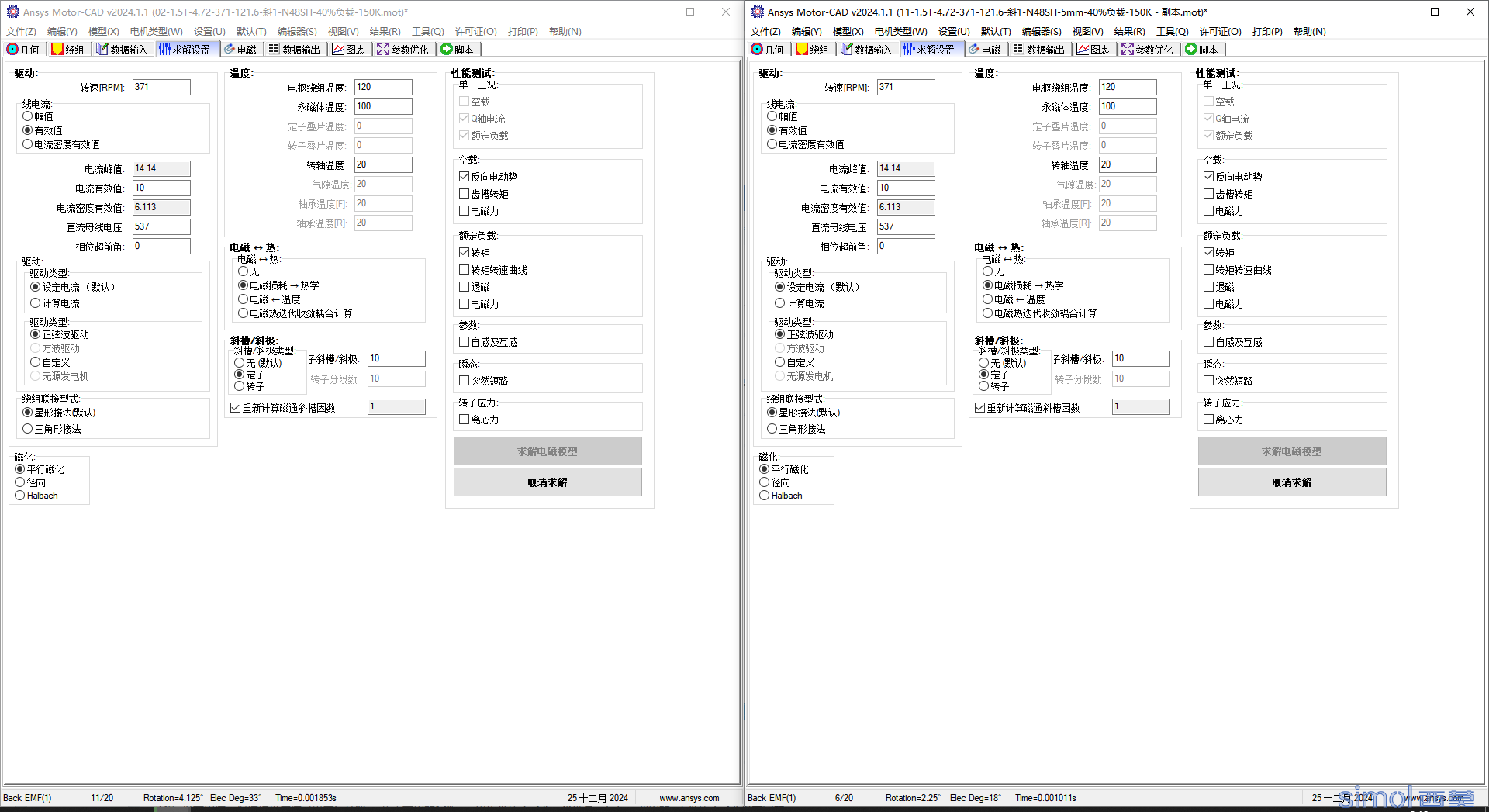Select 求解设置 tab icon in left window
This screenshot has height=812, width=1489.
(164, 49)
